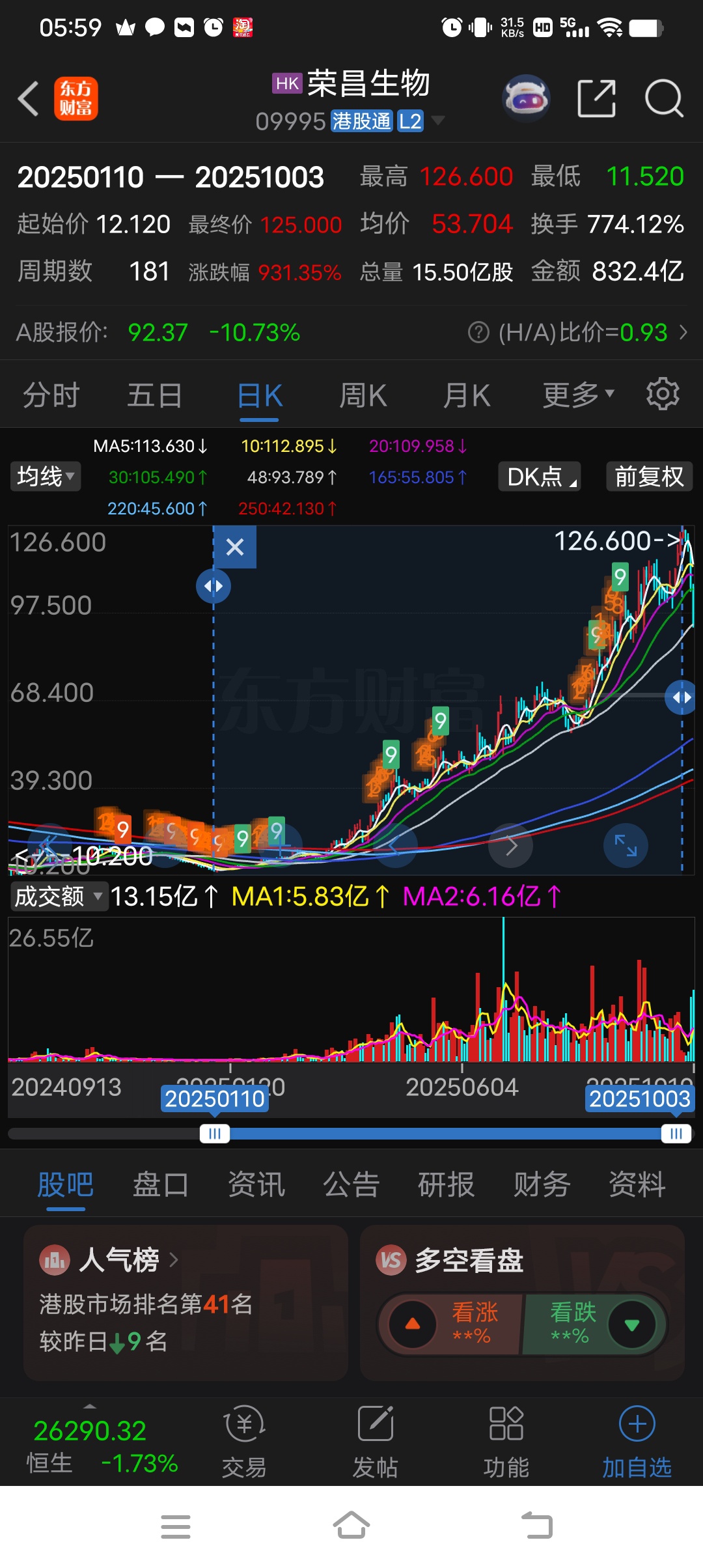Open the 公告 tab
The image size is (703, 1568).
coord(351,1184)
